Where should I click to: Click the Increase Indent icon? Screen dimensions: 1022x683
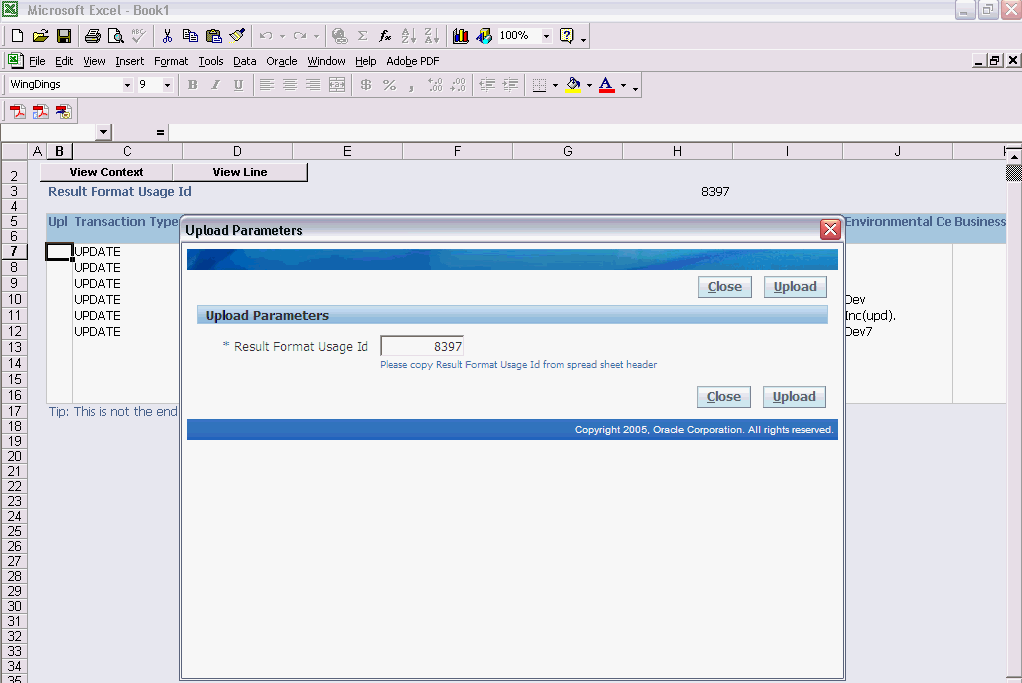point(510,85)
